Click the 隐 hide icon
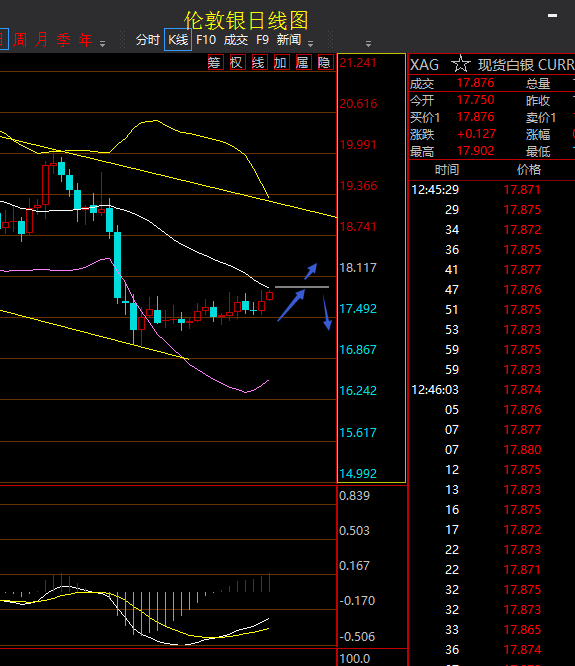The height and width of the screenshot is (666, 575). [325, 62]
